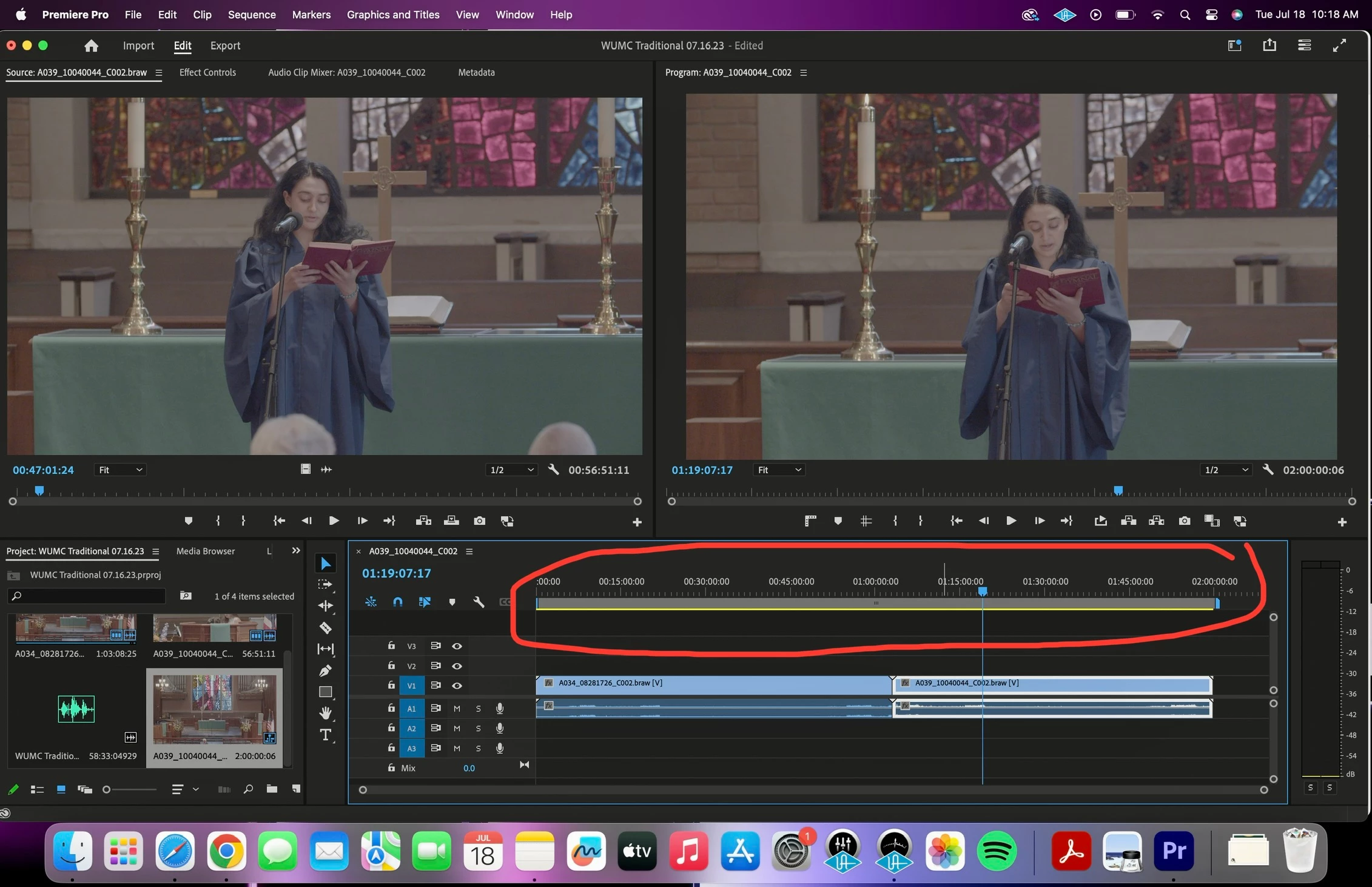The image size is (1372, 887).
Task: Switch to the Effect Controls tab
Action: point(207,72)
